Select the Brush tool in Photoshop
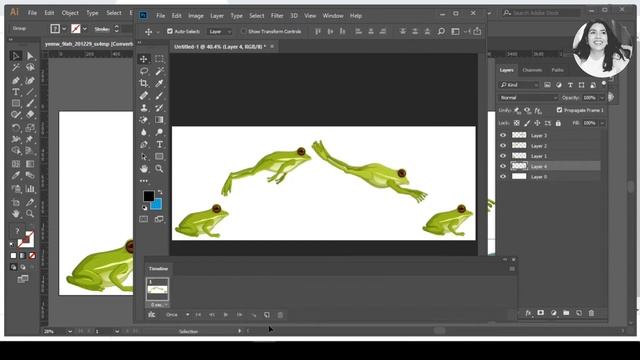Image resolution: width=640 pixels, height=360 pixels. (159, 96)
